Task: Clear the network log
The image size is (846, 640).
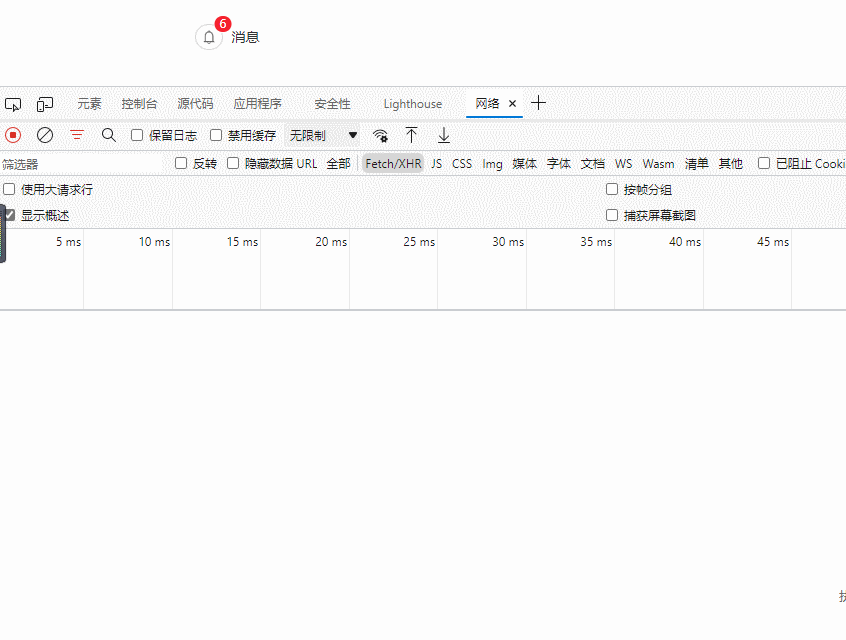Action: pyautogui.click(x=45, y=135)
